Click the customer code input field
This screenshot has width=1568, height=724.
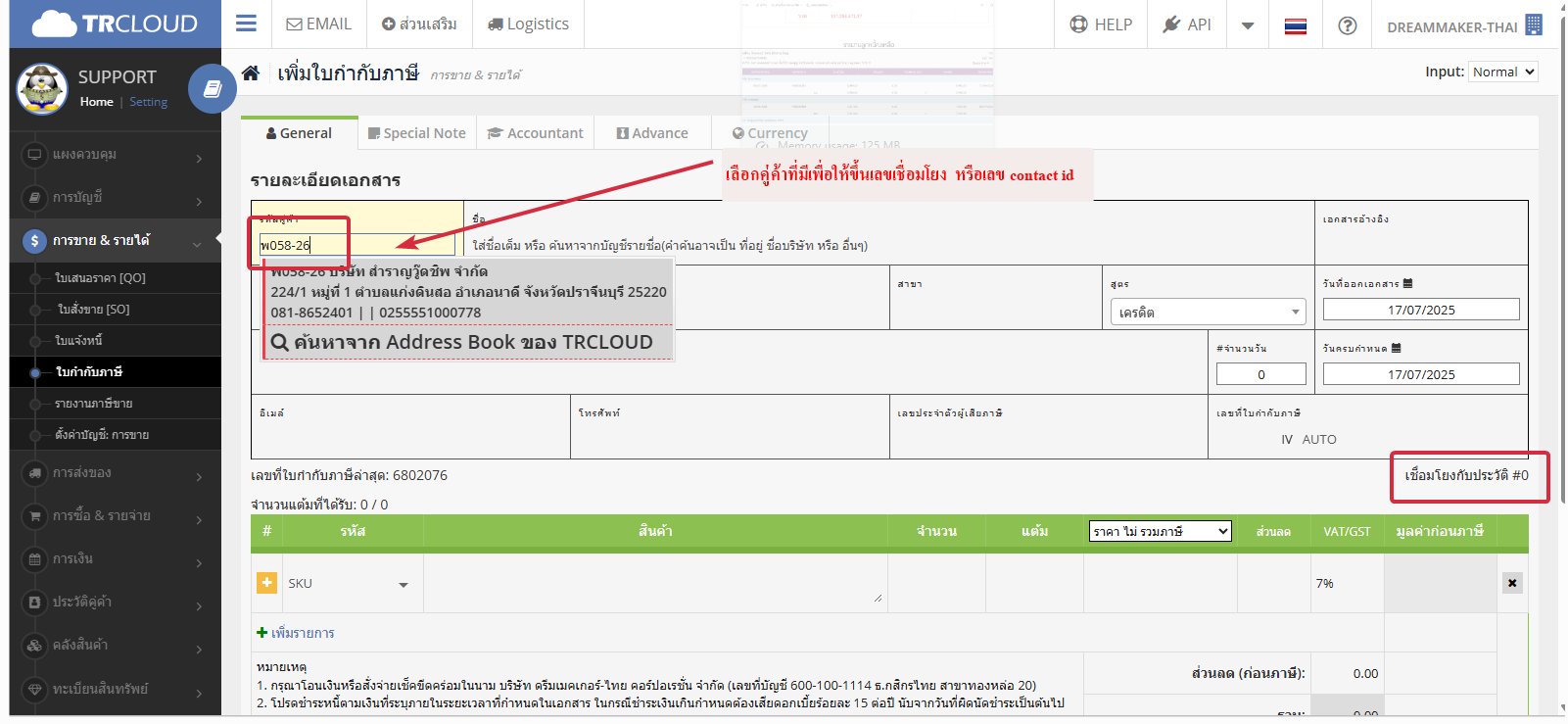coord(356,245)
